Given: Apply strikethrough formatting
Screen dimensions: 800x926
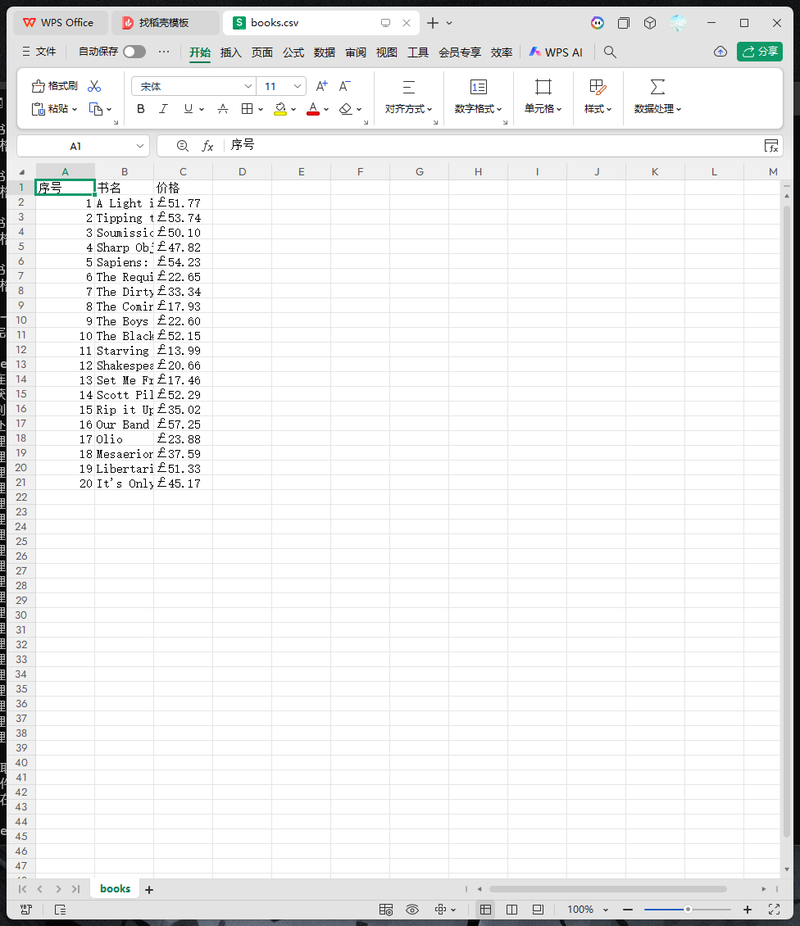Looking at the screenshot, I should [x=223, y=109].
